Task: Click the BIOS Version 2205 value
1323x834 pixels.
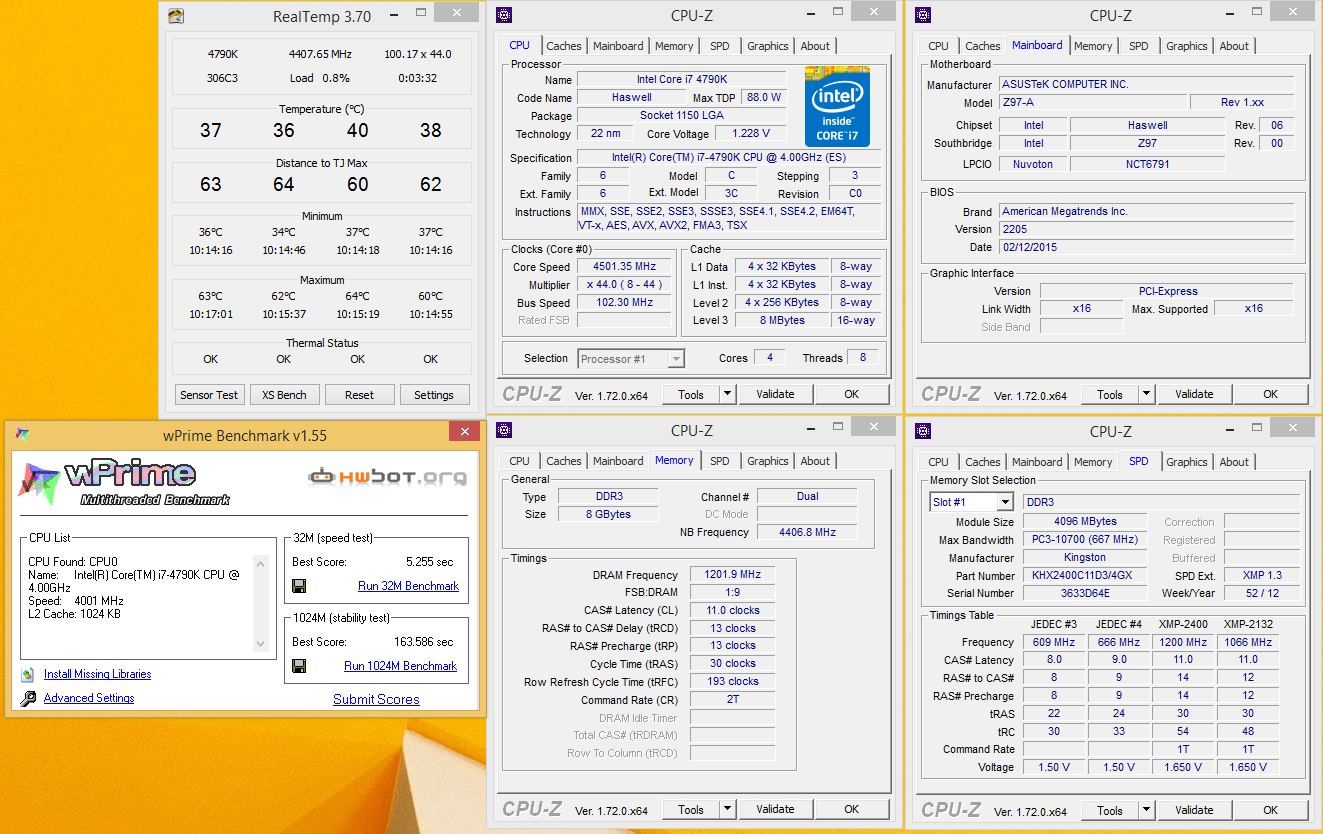Action: [1146, 230]
